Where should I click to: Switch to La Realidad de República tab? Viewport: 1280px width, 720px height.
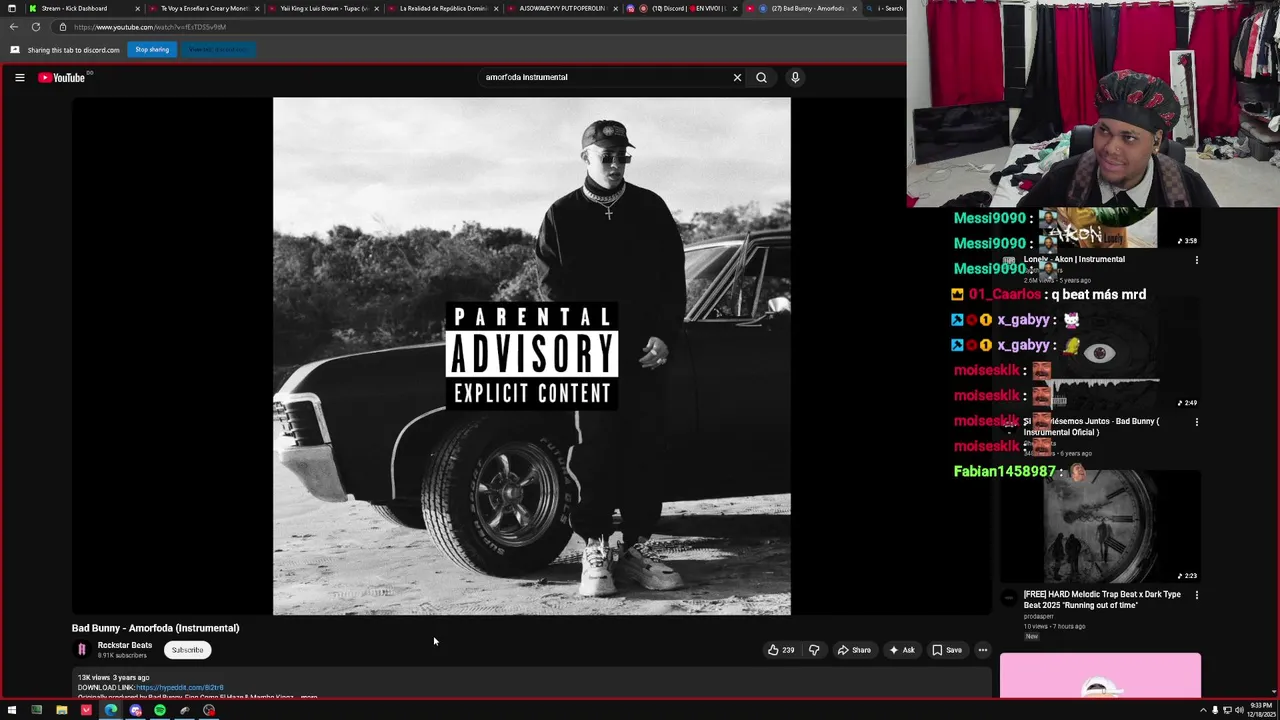(443, 8)
